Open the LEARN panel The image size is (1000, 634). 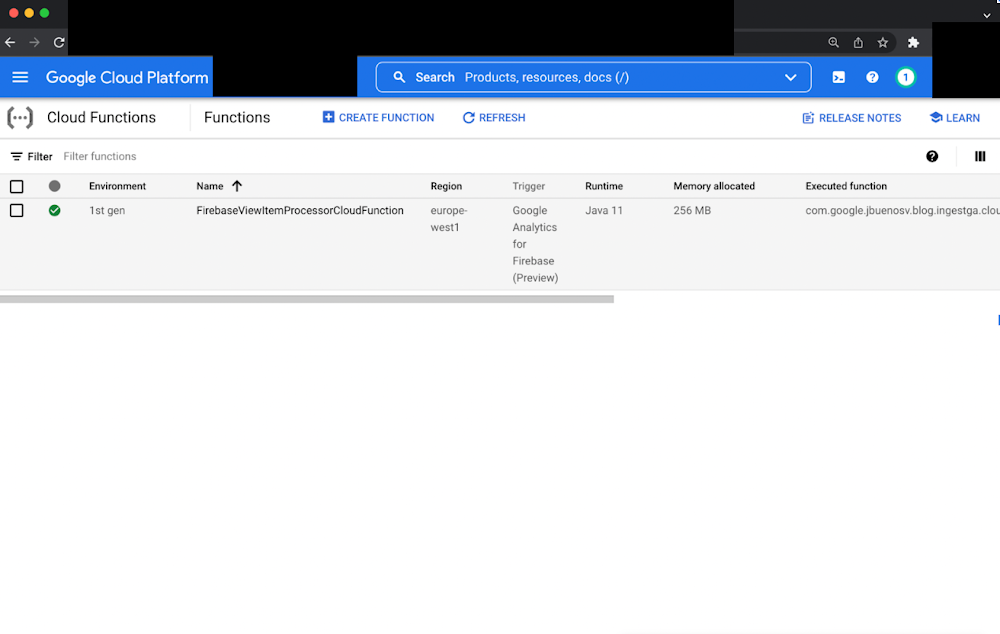point(955,118)
